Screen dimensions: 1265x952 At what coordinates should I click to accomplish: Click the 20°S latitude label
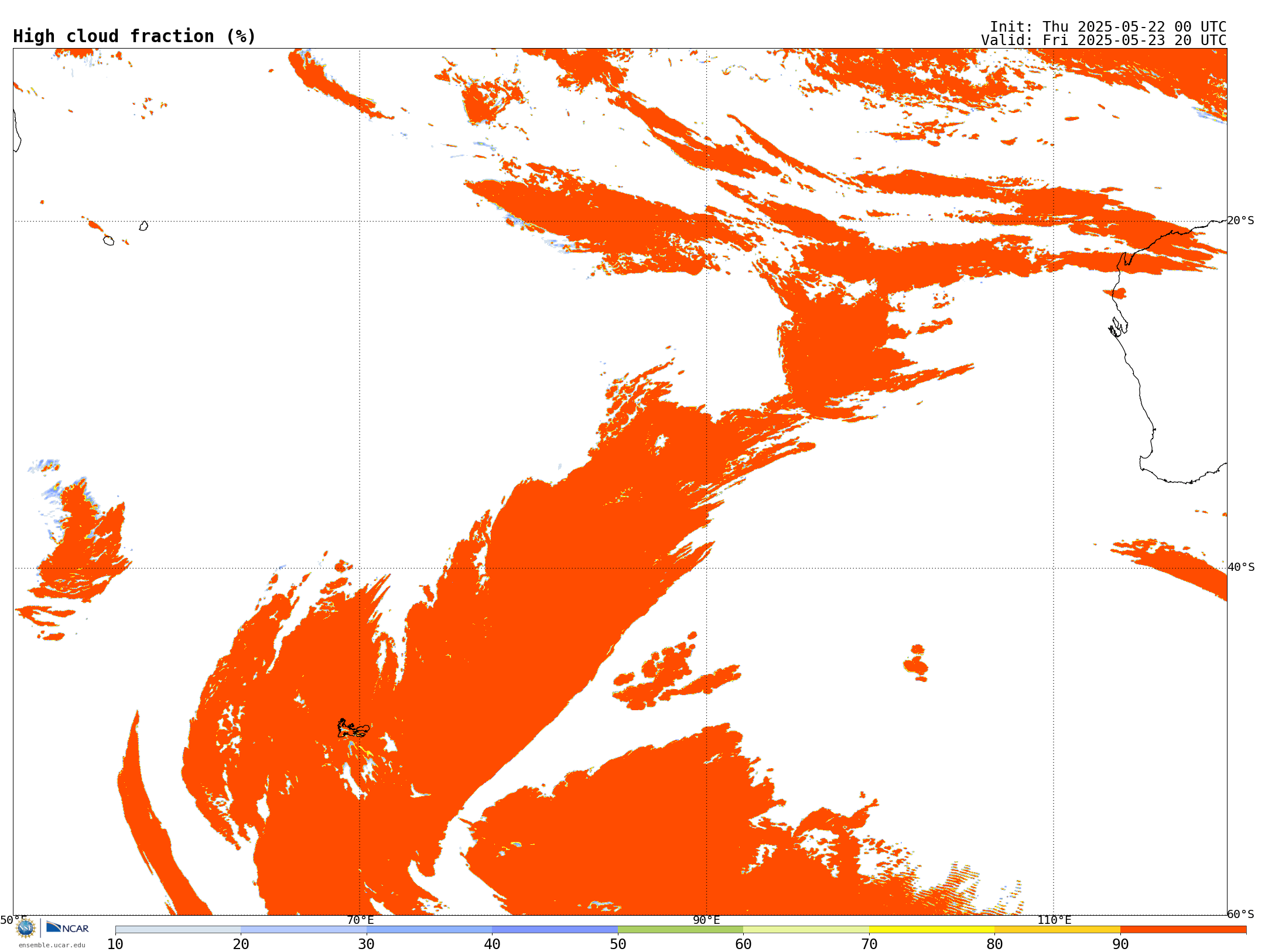pos(1241,221)
